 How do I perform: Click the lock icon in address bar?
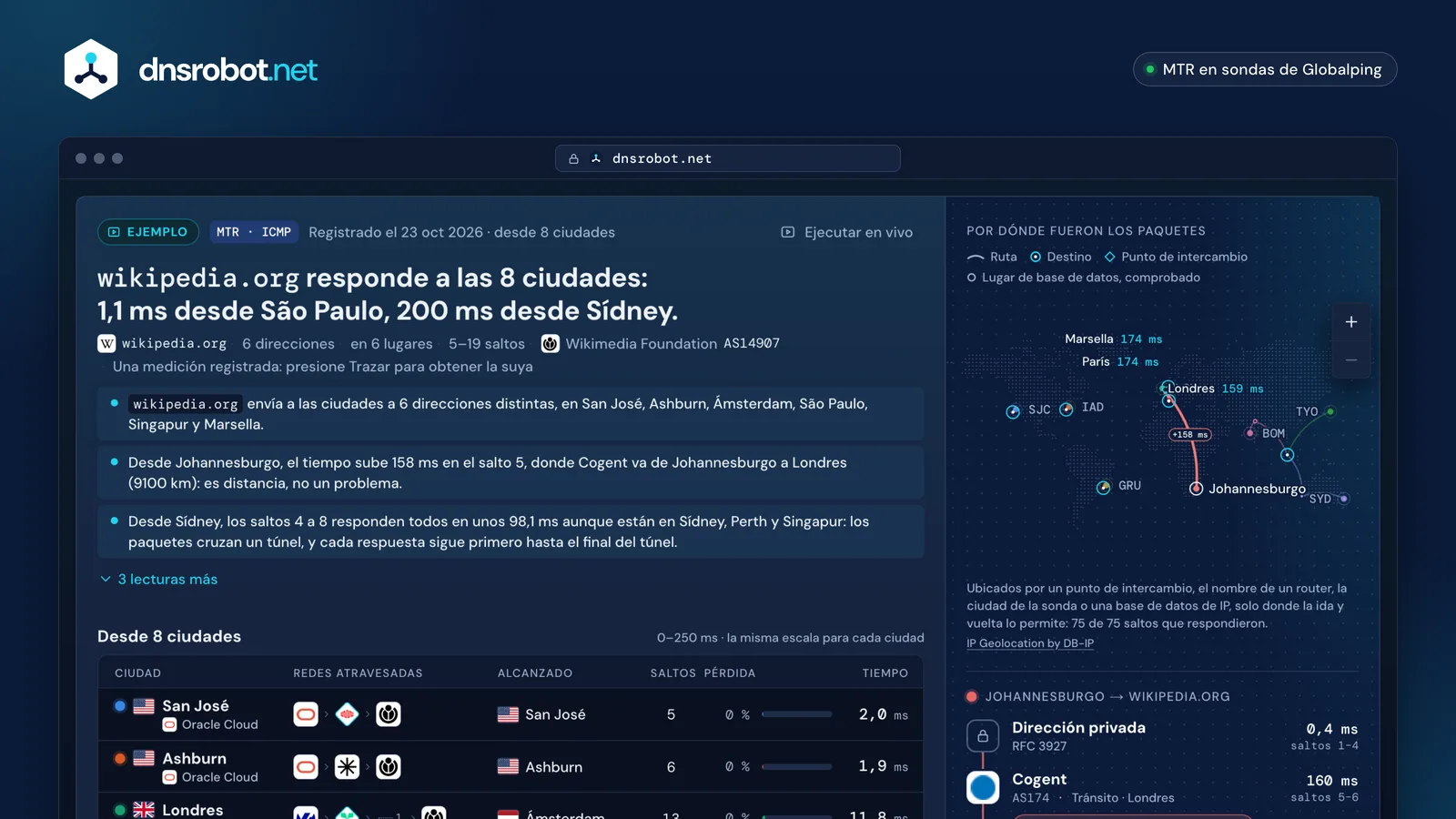point(573,158)
